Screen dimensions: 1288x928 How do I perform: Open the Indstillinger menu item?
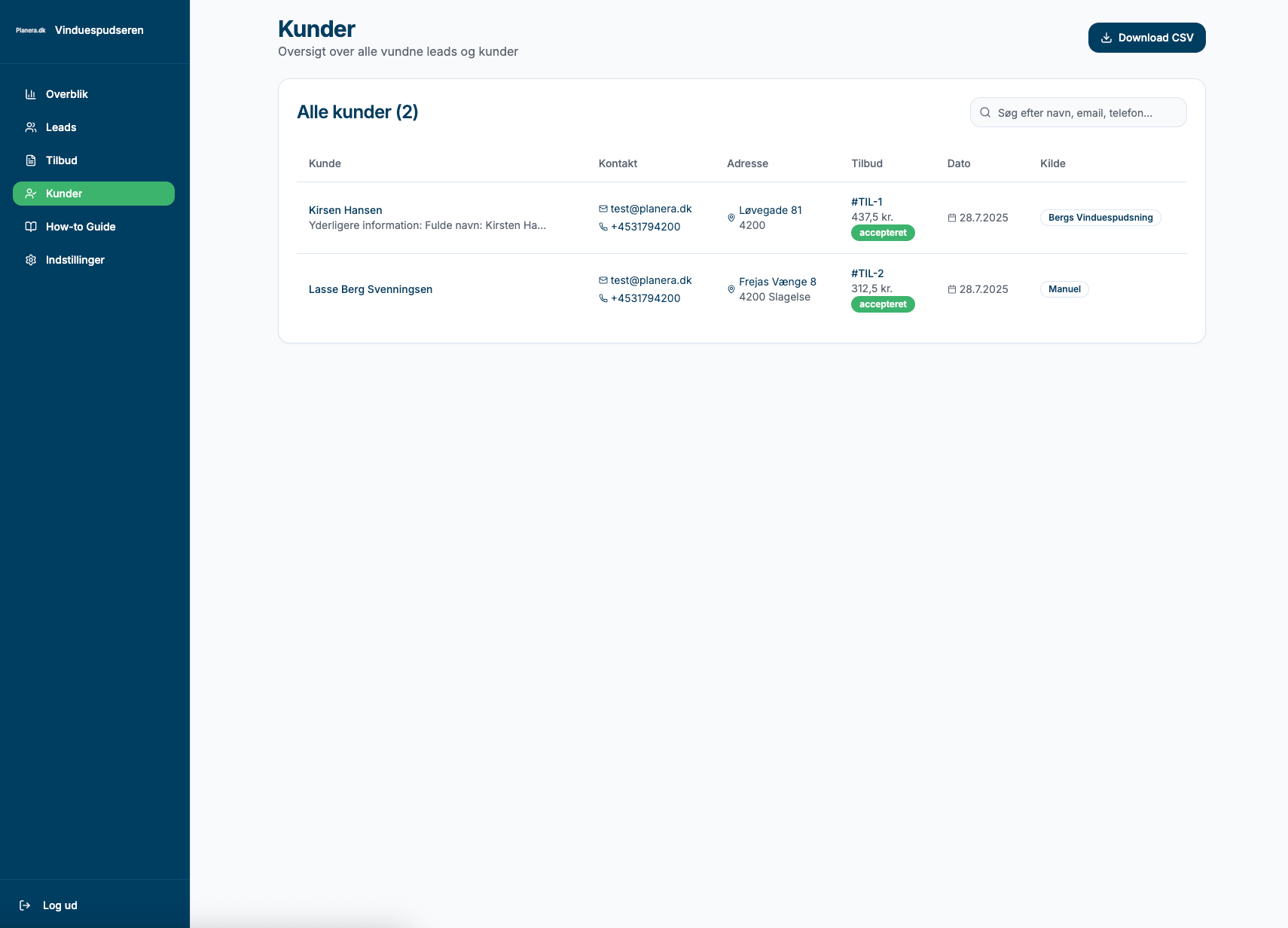click(75, 260)
